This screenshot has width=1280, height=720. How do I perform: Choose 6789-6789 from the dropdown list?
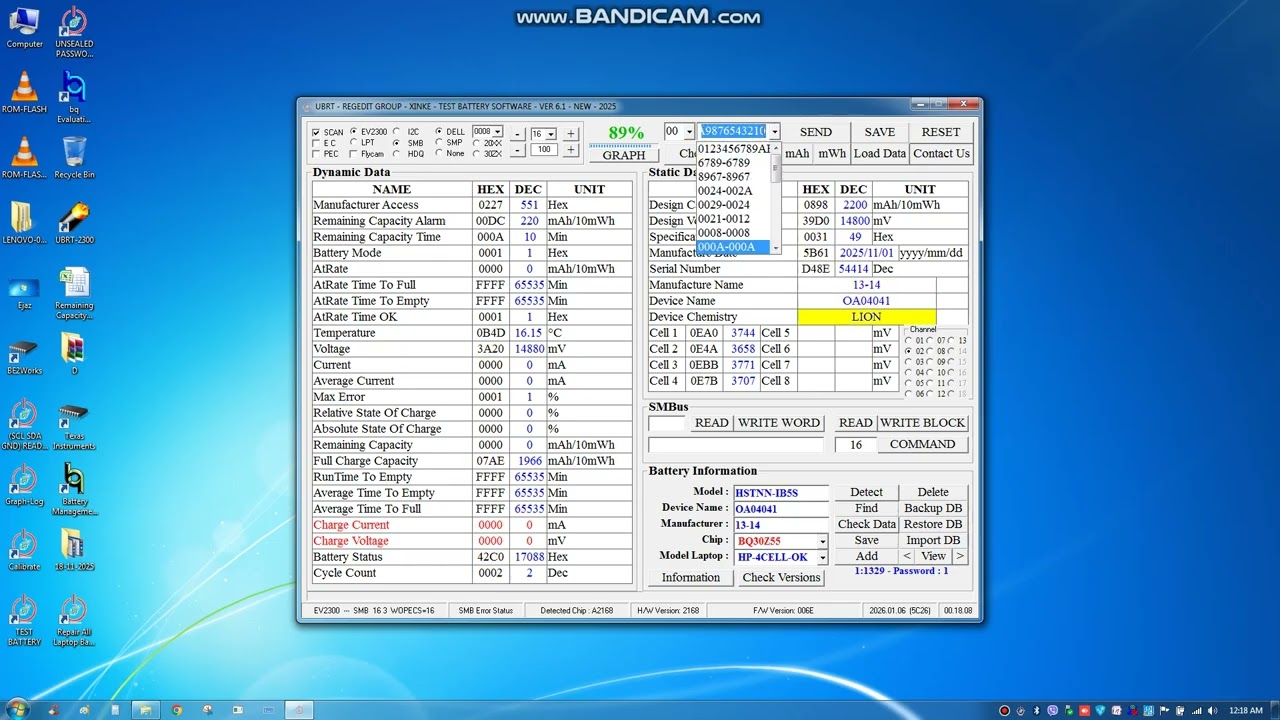point(733,163)
